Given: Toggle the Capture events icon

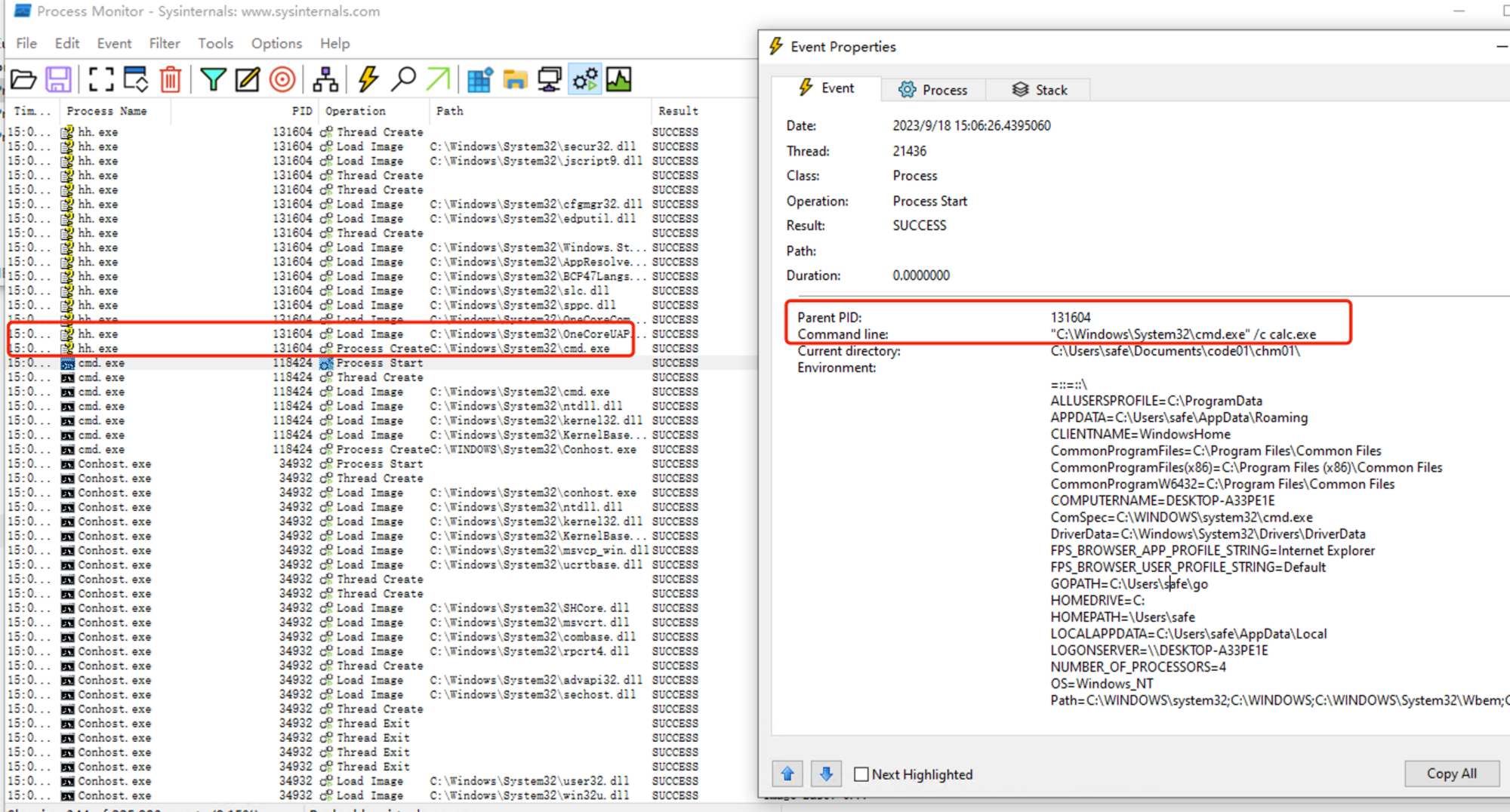Looking at the screenshot, I should click(x=100, y=79).
